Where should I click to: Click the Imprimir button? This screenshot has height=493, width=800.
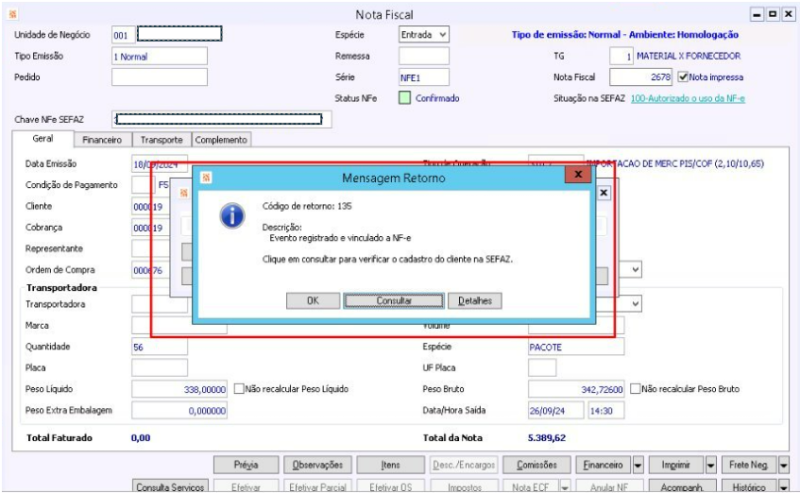pos(676,465)
